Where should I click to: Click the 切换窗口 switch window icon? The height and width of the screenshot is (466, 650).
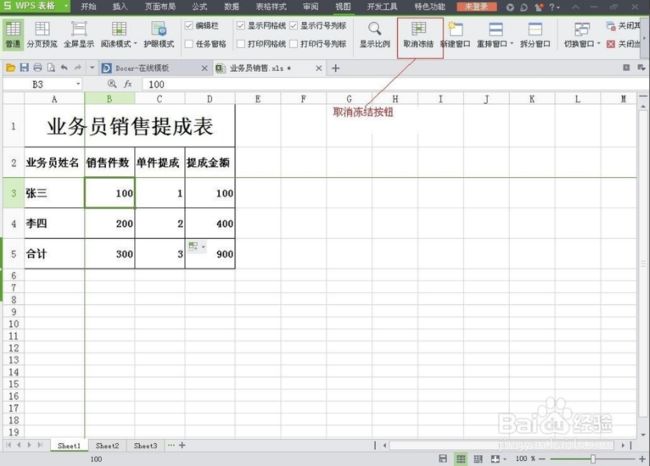coord(582,29)
